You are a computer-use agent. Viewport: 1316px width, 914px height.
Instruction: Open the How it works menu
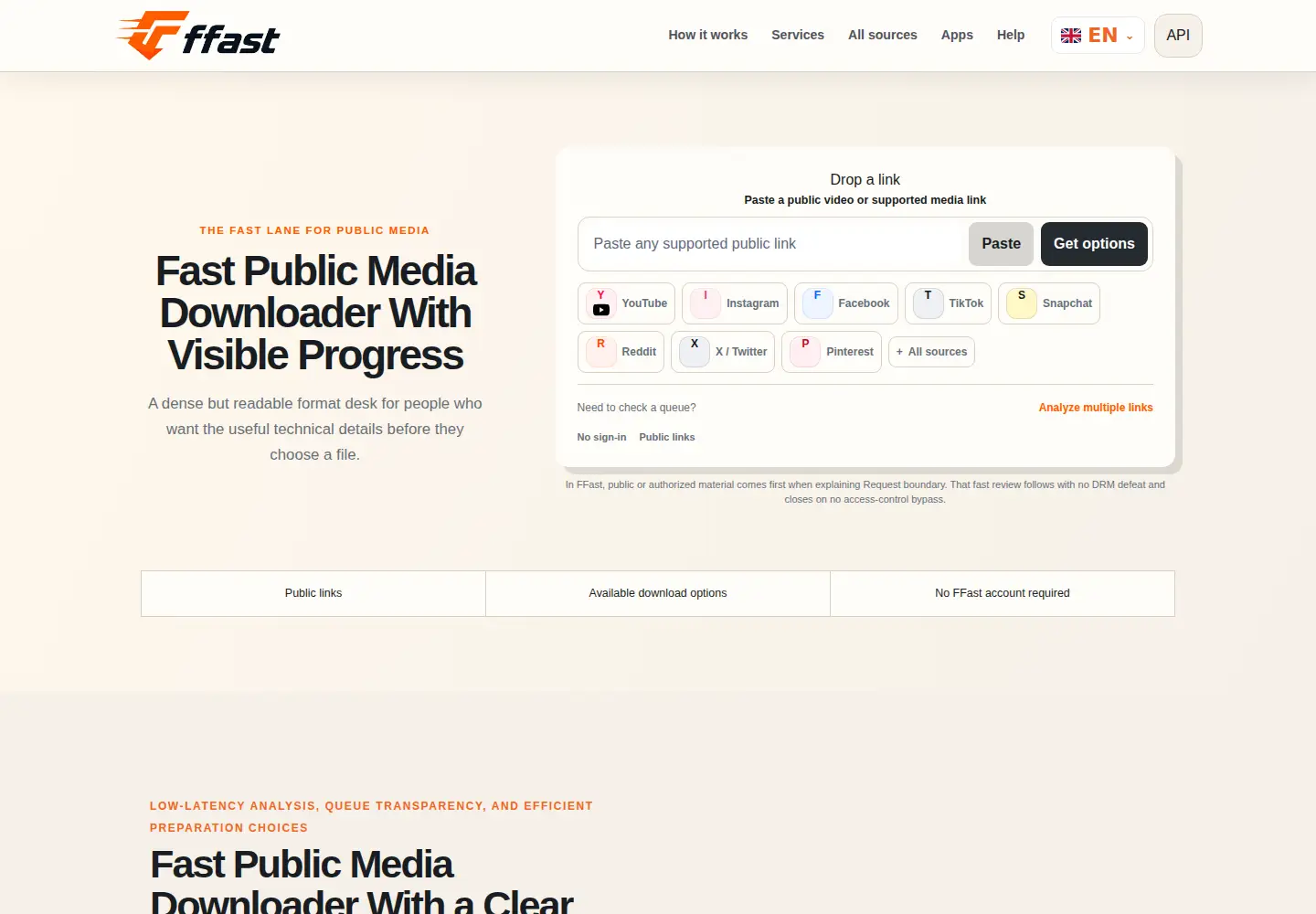pos(707,35)
